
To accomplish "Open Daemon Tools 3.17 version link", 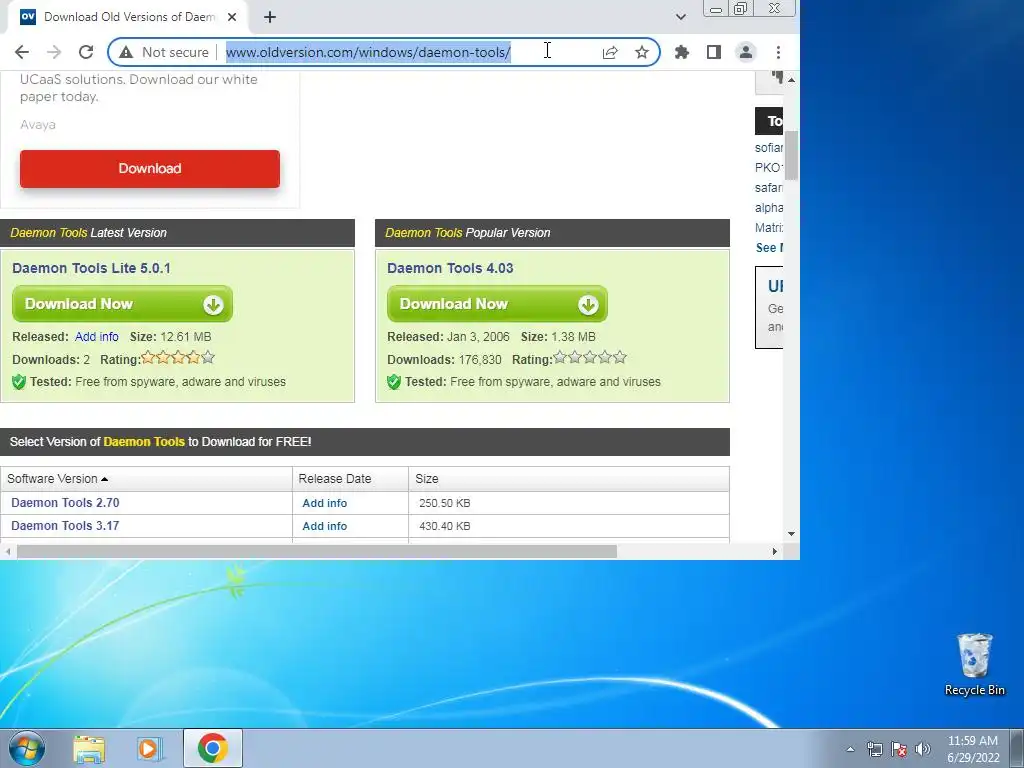I will point(65,526).
